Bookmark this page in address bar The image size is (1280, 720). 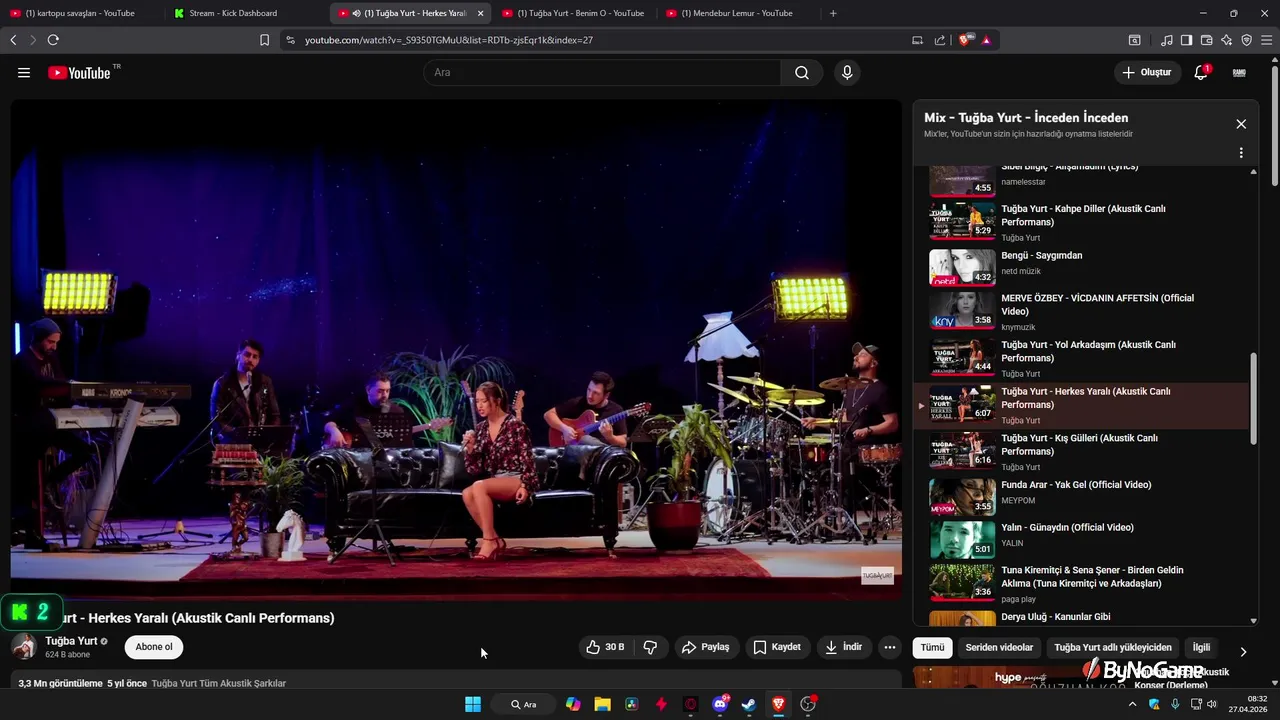[x=264, y=40]
